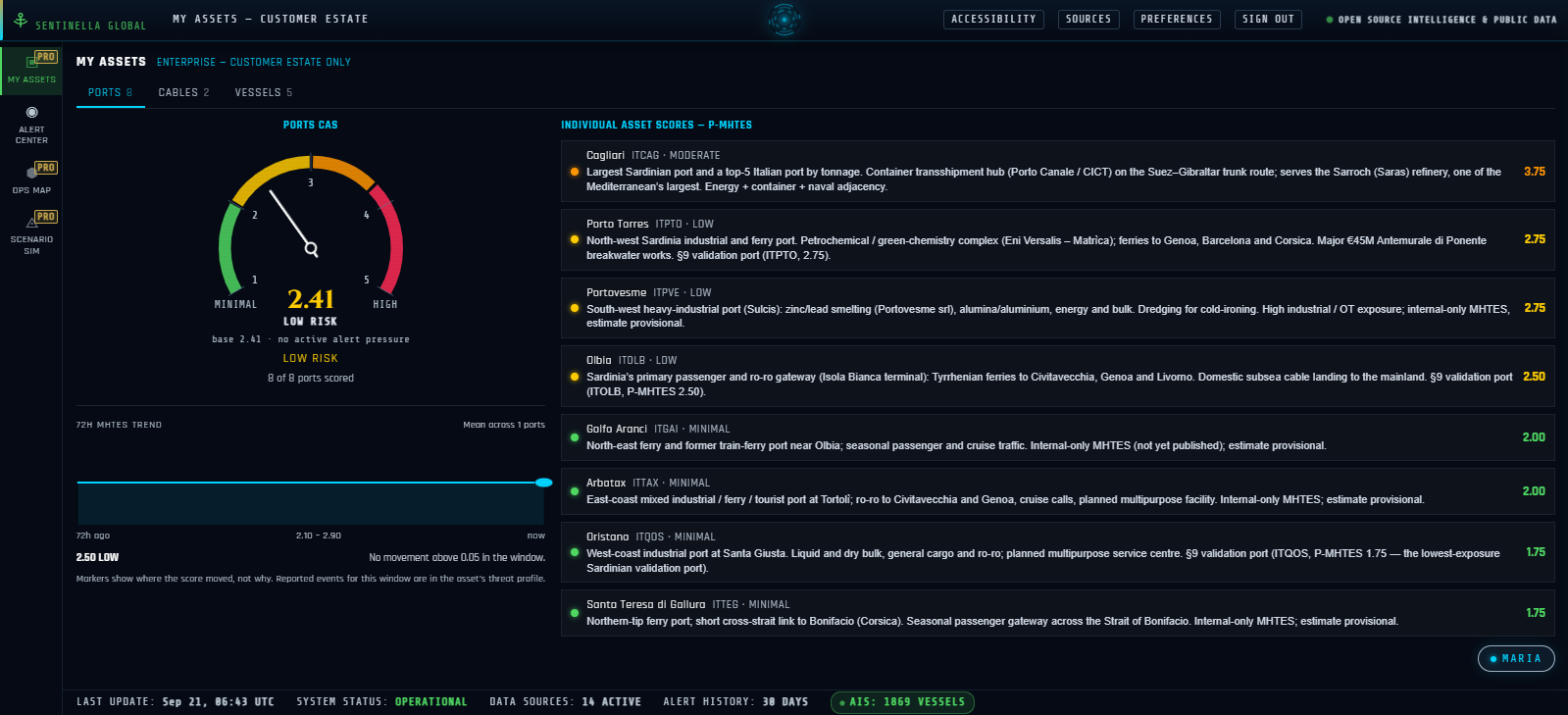Click the Olbia yellow status dot
Image resolution: width=1568 pixels, height=715 pixels.
pos(575,376)
